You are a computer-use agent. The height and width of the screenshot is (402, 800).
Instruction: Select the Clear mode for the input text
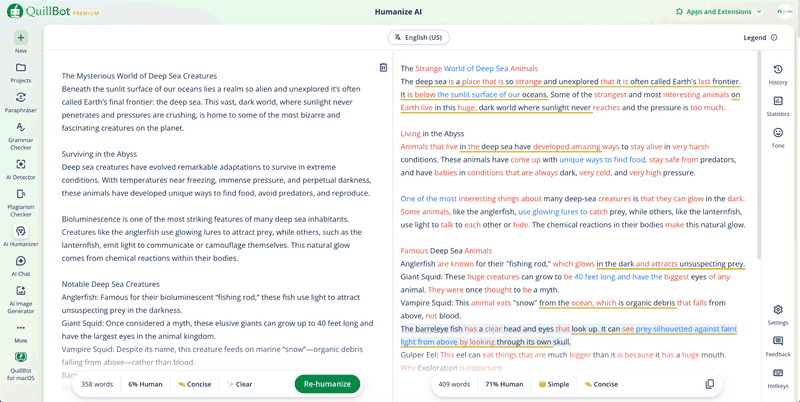(240, 384)
